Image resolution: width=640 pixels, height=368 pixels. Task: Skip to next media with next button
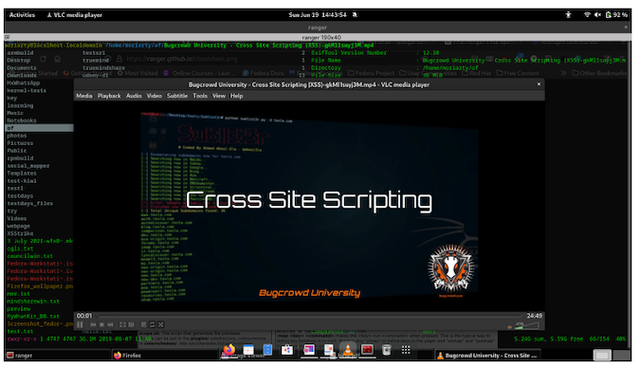[110, 325]
